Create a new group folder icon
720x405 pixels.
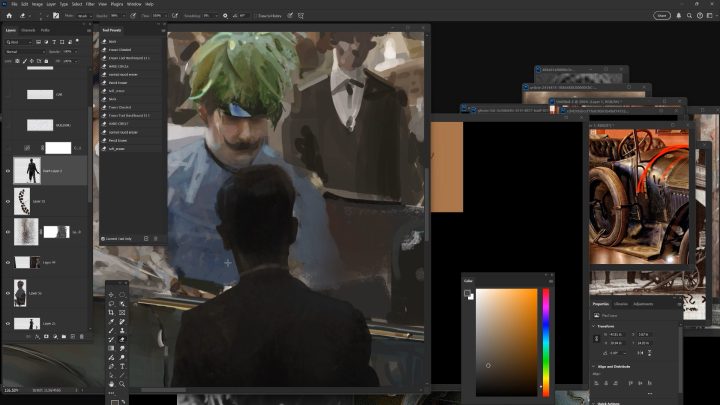tap(64, 337)
